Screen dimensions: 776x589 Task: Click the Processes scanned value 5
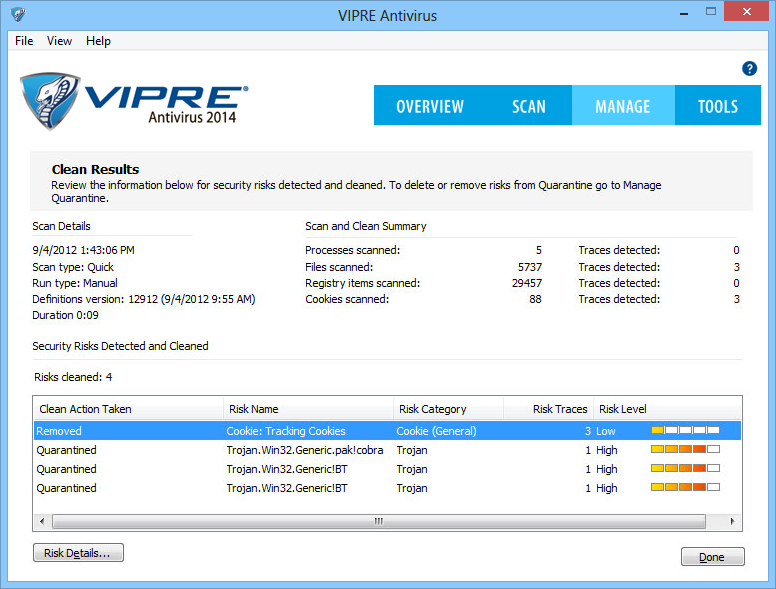538,250
